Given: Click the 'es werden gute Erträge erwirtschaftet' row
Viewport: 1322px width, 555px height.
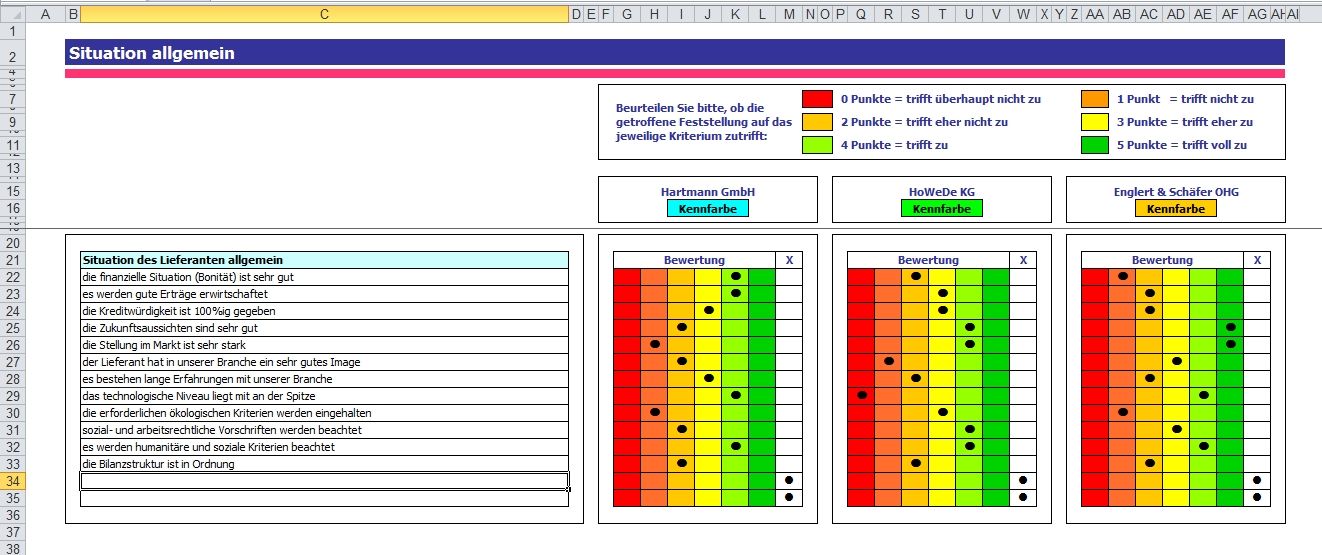Looking at the screenshot, I should (x=324, y=294).
